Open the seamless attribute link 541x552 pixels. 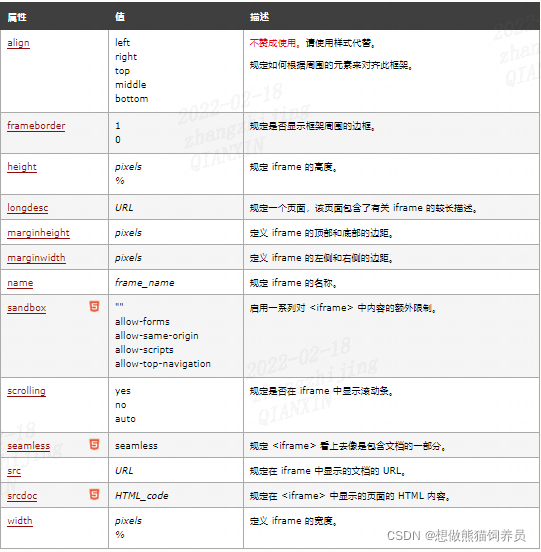(x=29, y=446)
